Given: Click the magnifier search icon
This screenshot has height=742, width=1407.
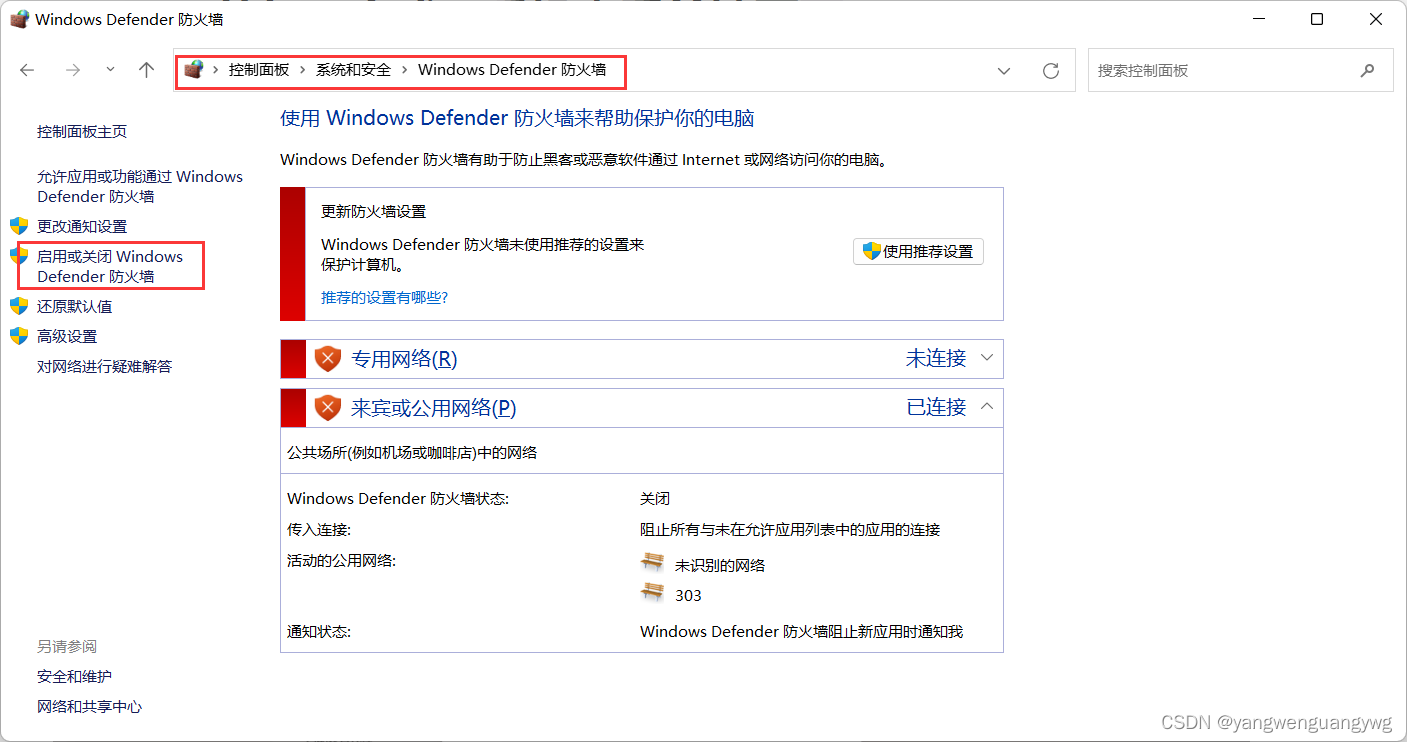Looking at the screenshot, I should coord(1368,71).
